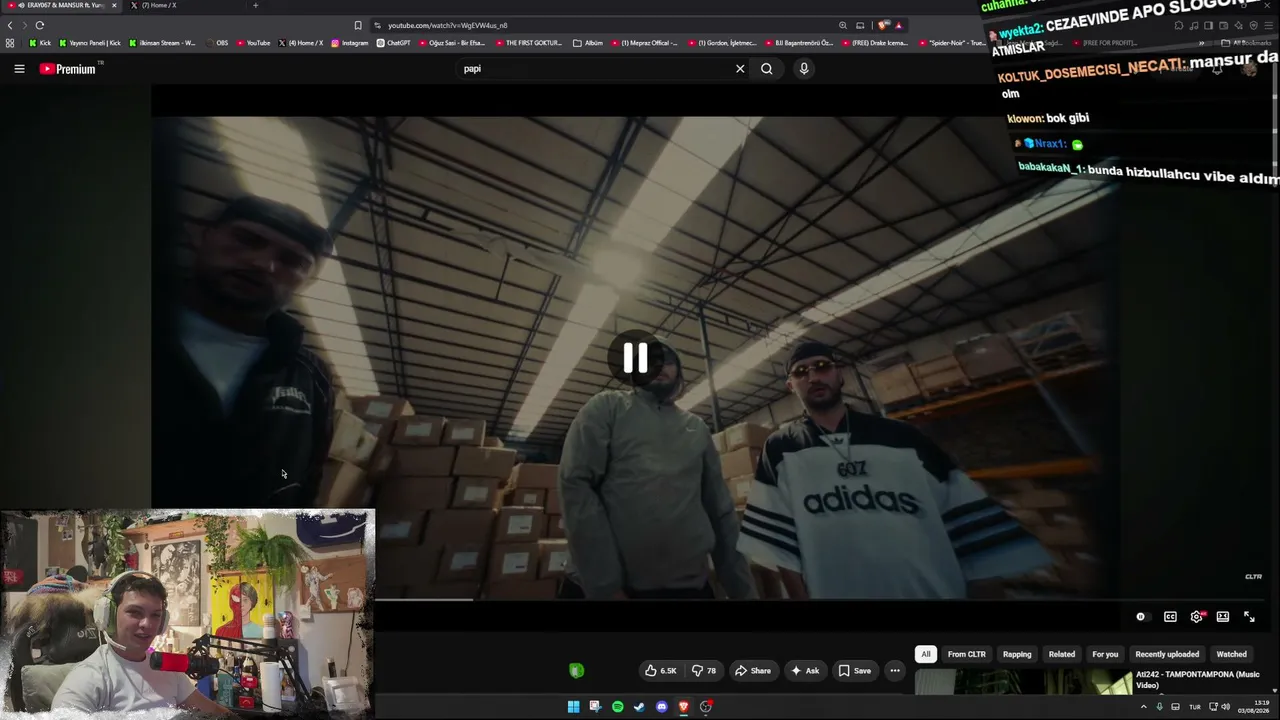Enter full screen with the player's corner icon
The width and height of the screenshot is (1280, 720).
click(1249, 617)
